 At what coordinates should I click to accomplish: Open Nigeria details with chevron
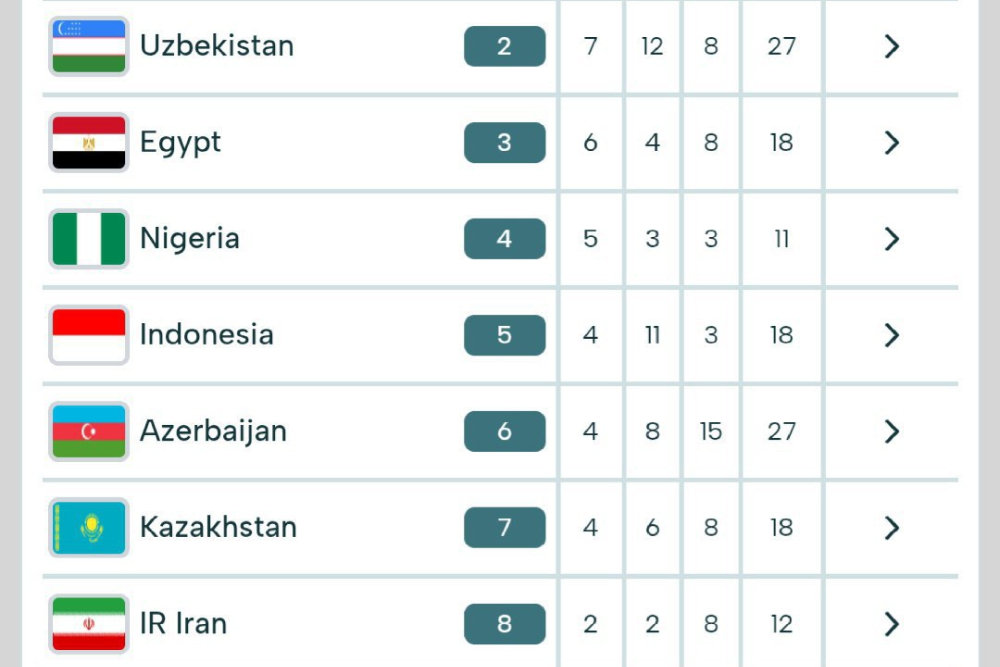point(892,239)
